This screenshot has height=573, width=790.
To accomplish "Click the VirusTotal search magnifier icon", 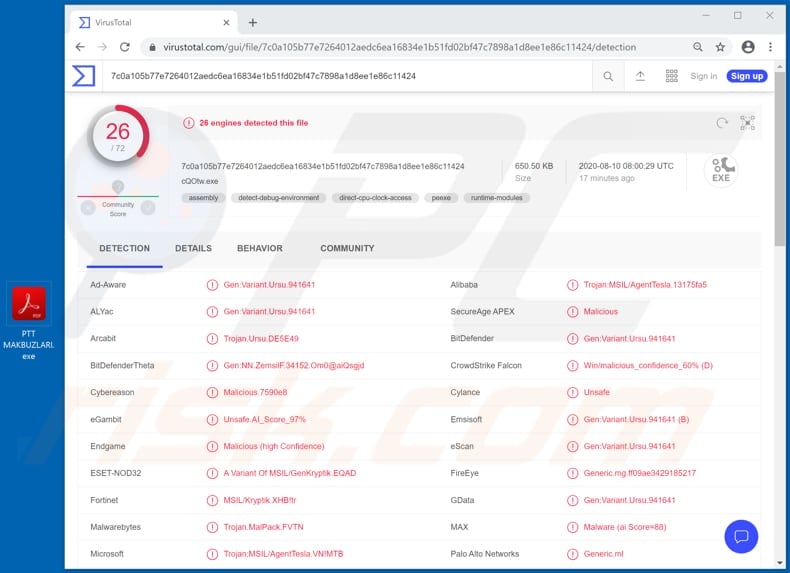I will click(x=608, y=76).
